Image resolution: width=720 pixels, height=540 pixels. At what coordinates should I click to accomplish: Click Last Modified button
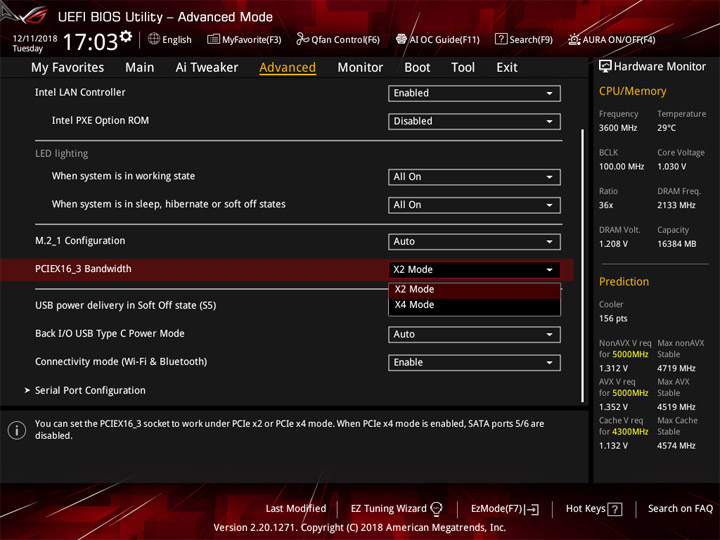click(296, 509)
